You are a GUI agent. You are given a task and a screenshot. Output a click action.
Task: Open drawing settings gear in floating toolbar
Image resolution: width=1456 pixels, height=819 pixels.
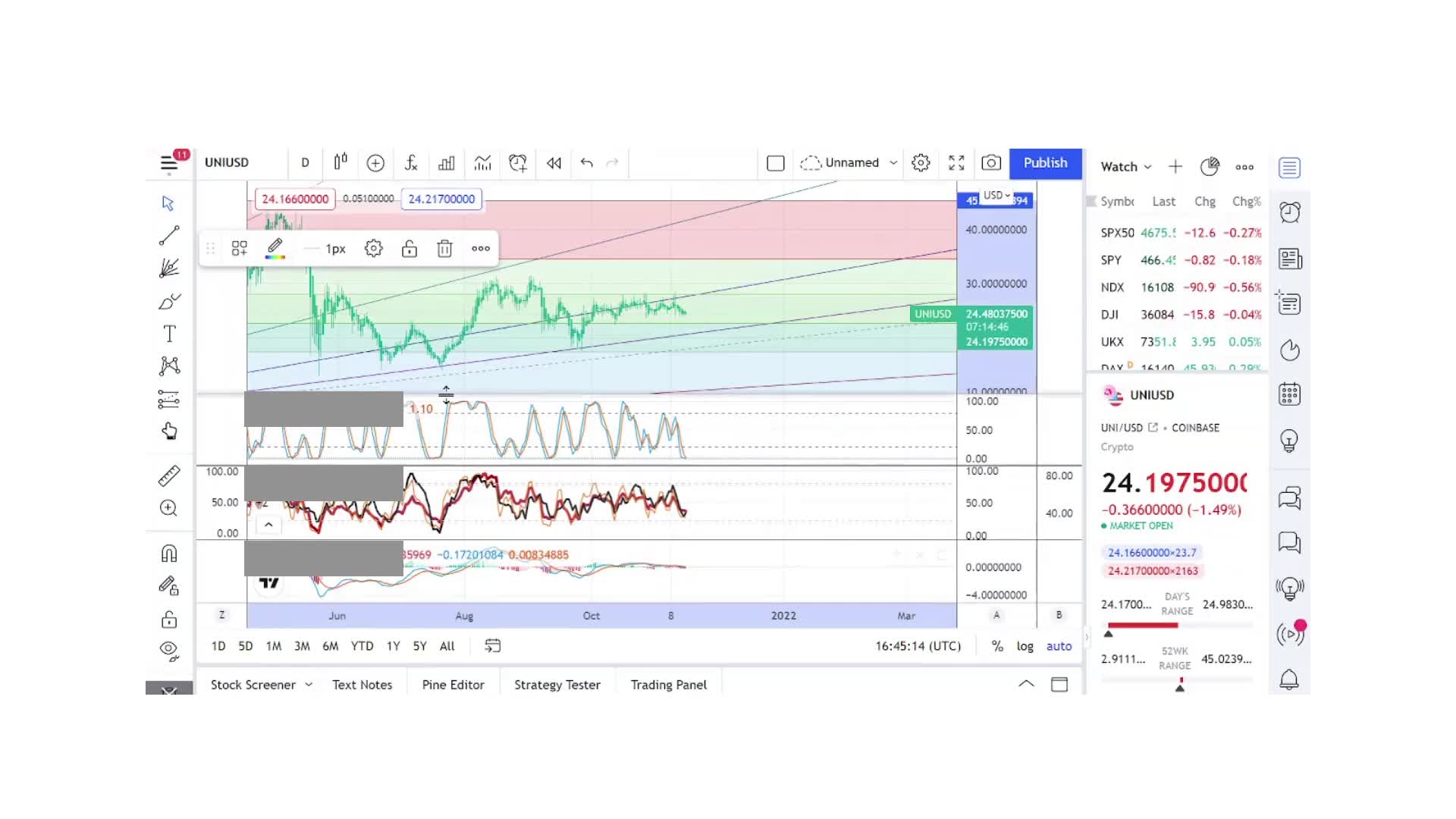[373, 249]
